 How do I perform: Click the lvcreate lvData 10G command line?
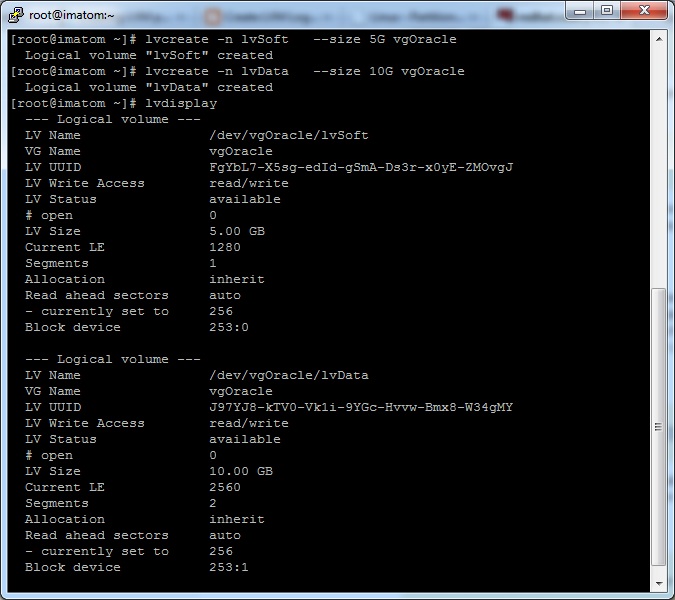click(x=238, y=71)
